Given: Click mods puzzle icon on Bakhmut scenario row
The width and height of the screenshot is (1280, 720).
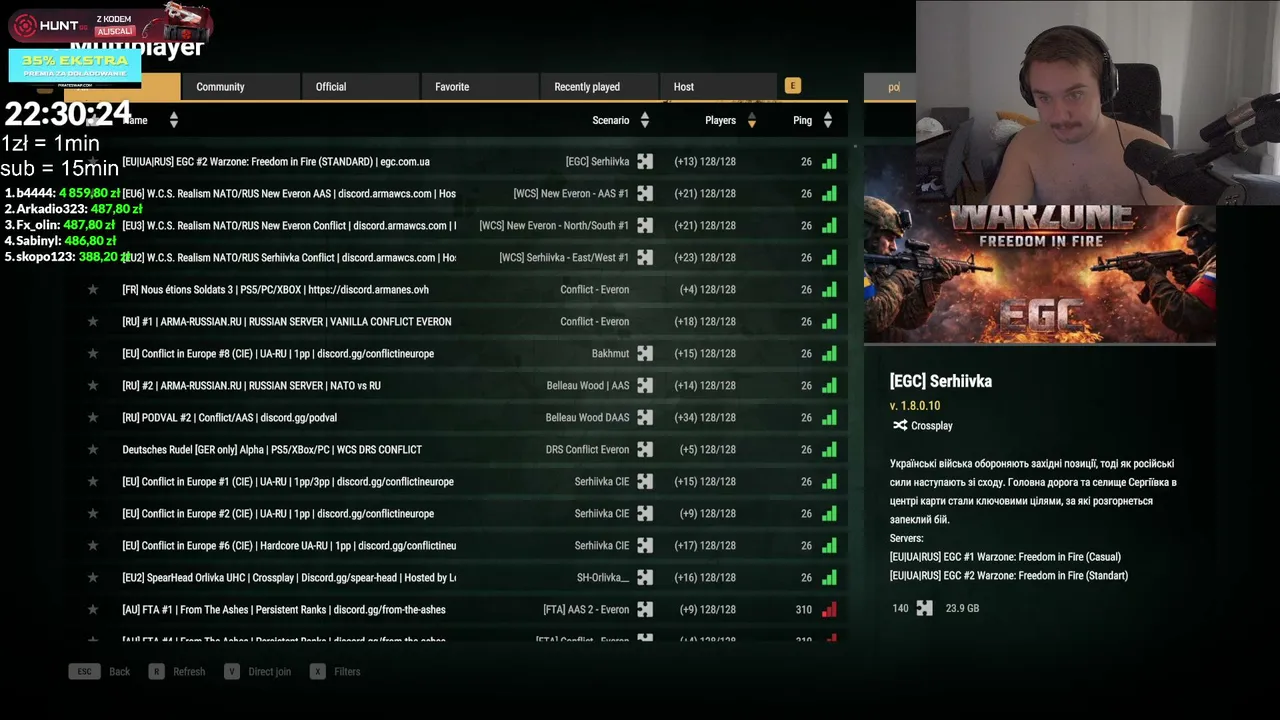Looking at the screenshot, I should 645,354.
